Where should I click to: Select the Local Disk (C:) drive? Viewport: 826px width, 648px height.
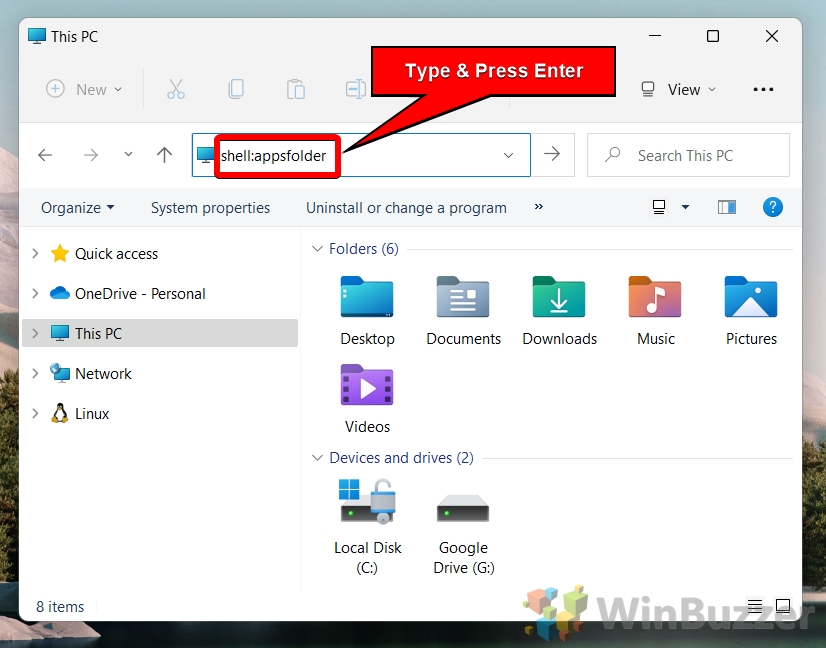pyautogui.click(x=367, y=527)
